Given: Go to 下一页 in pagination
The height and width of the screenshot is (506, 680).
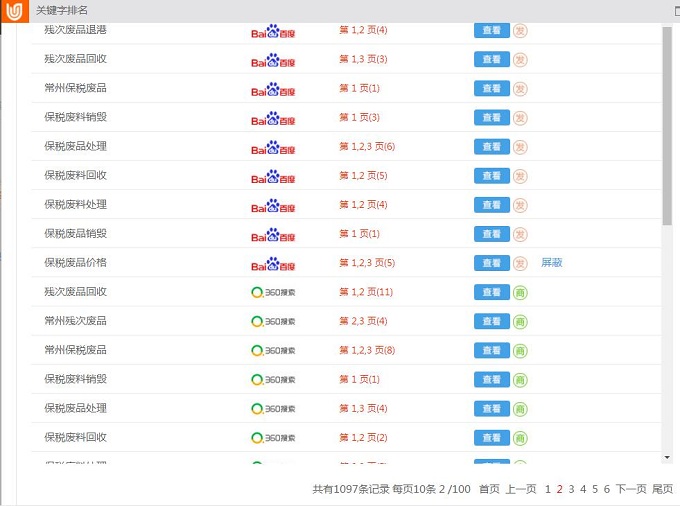Looking at the screenshot, I should click(x=630, y=489).
